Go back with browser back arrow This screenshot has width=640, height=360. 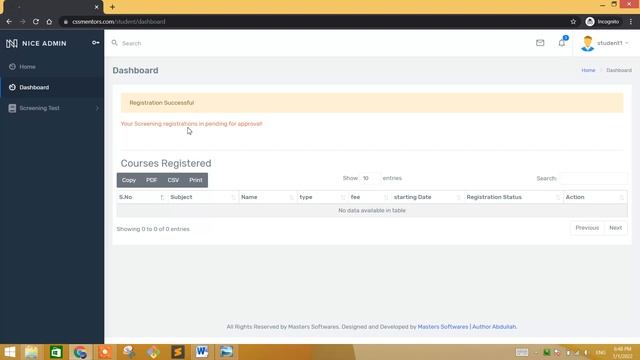coord(9,22)
